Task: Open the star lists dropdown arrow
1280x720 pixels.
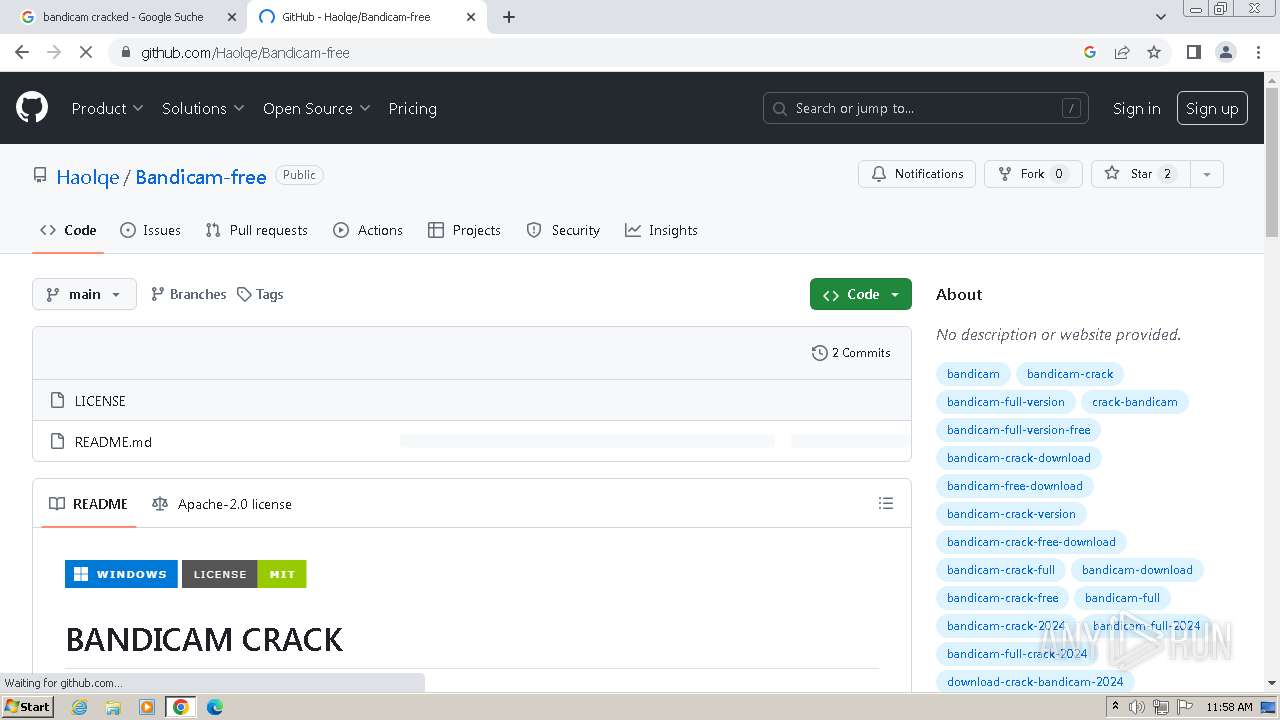Action: point(1207,174)
